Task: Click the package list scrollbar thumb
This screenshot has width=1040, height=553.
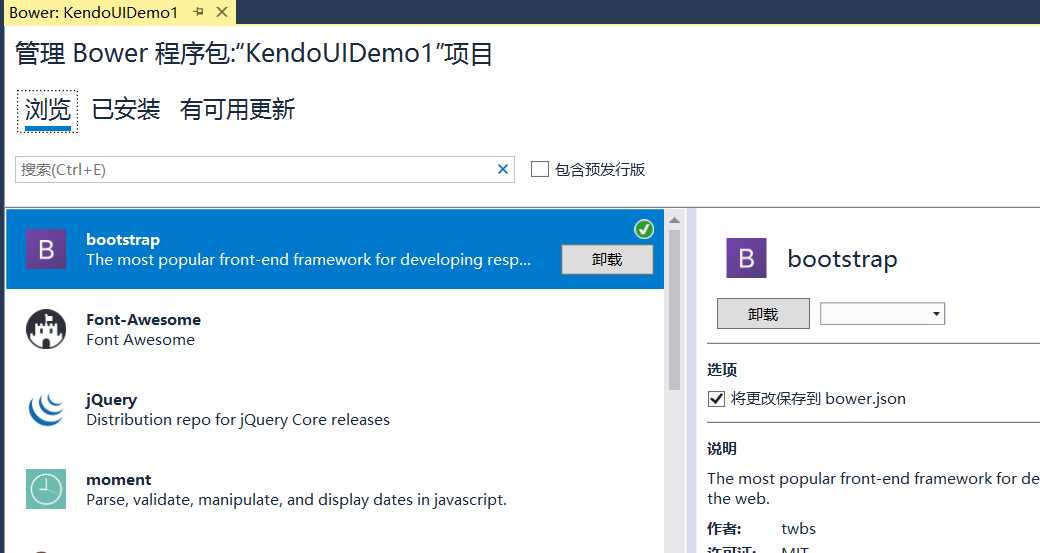Action: (675, 310)
